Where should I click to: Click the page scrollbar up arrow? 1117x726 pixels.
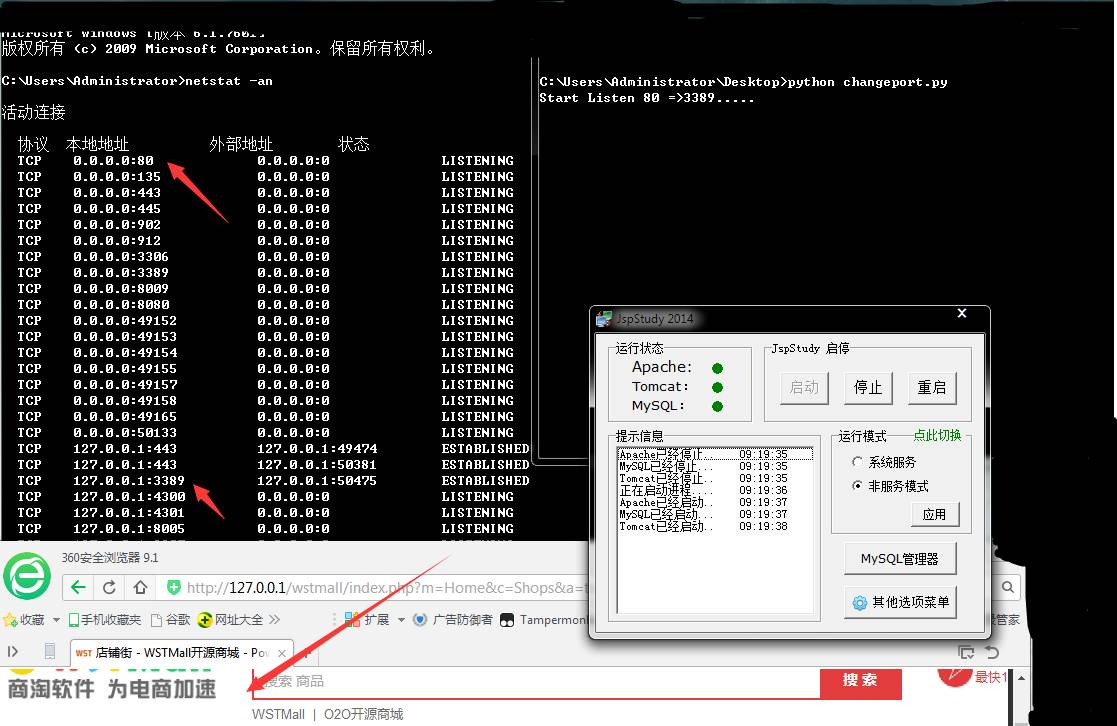click(1021, 678)
